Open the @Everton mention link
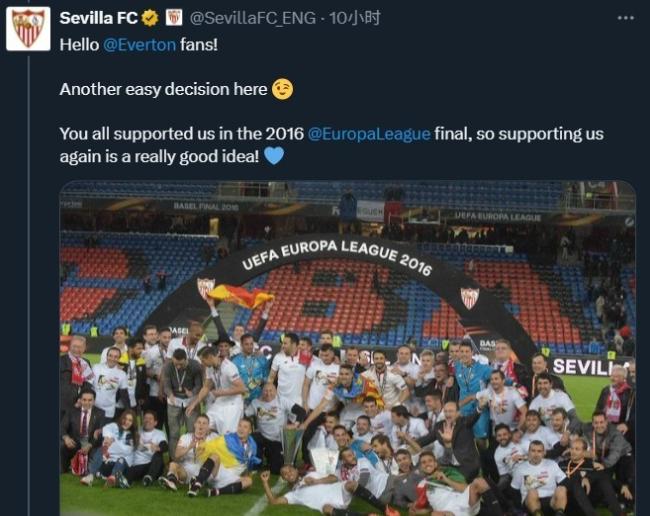This screenshot has height=516, width=650. (x=139, y=45)
